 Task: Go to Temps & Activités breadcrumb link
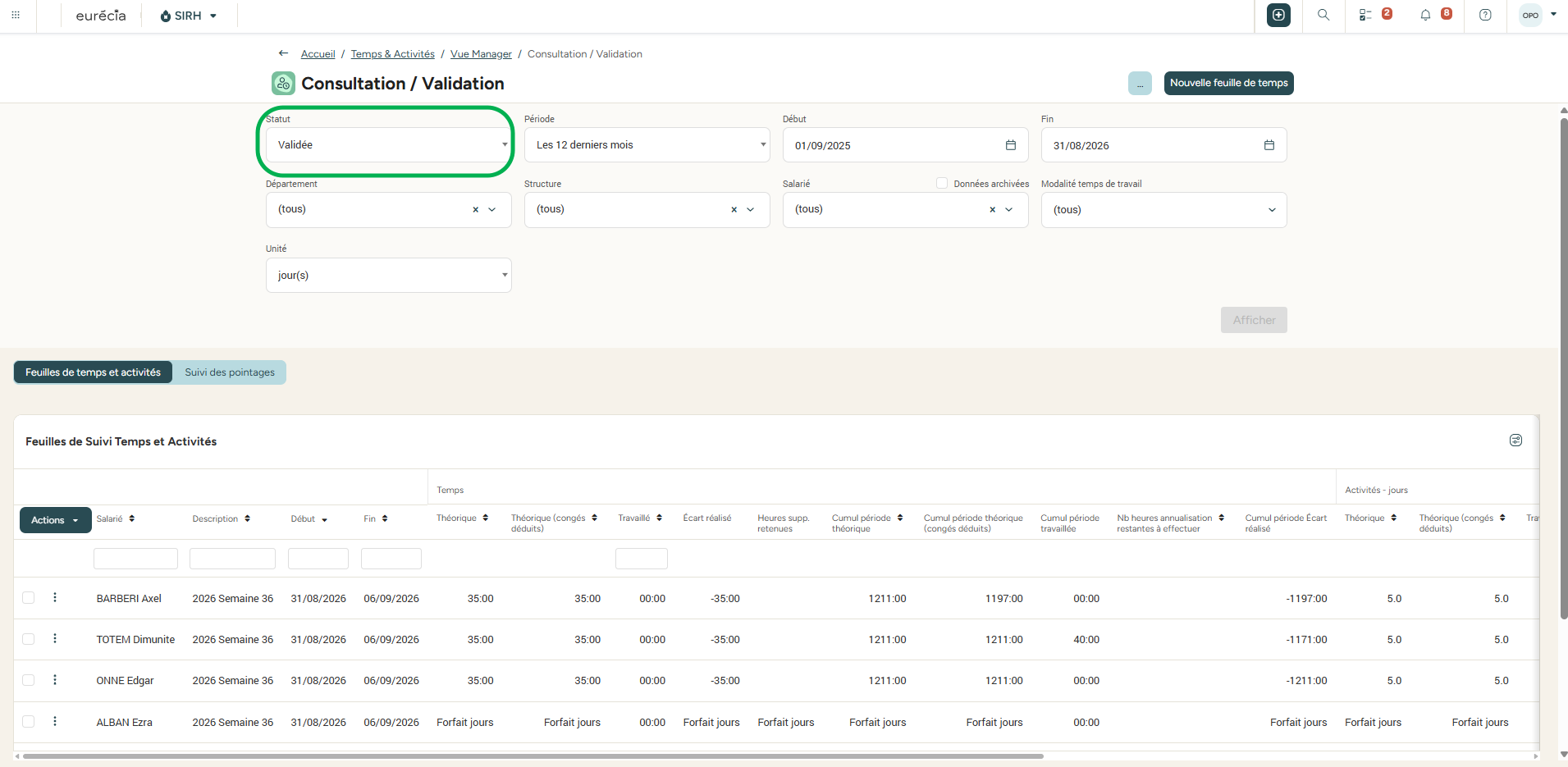coord(392,54)
